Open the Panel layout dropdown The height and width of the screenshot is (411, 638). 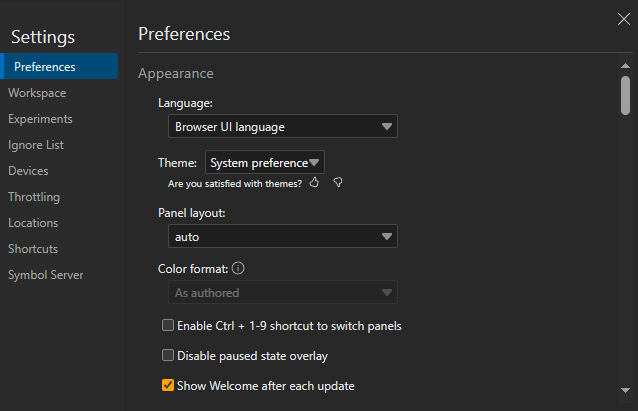(x=282, y=237)
